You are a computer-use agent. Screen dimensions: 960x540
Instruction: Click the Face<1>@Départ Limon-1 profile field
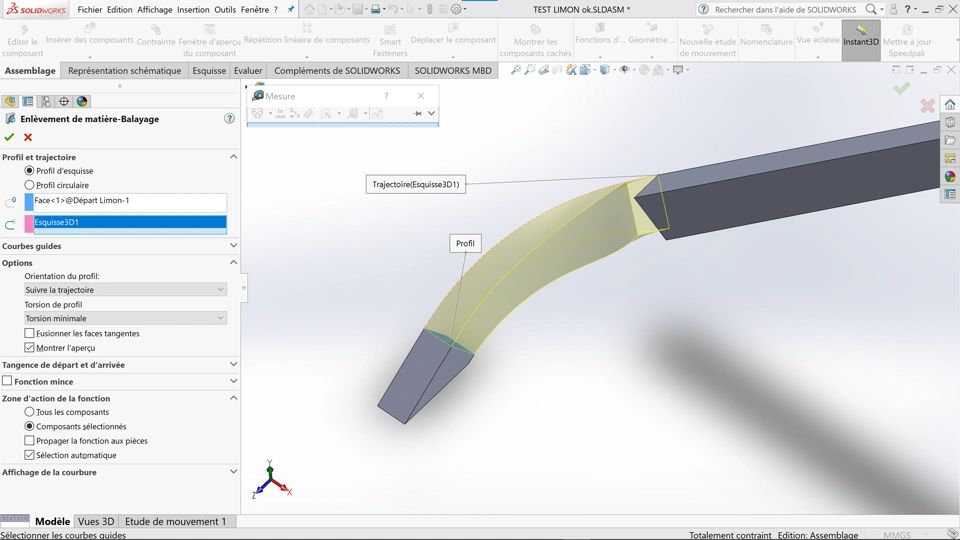point(130,201)
